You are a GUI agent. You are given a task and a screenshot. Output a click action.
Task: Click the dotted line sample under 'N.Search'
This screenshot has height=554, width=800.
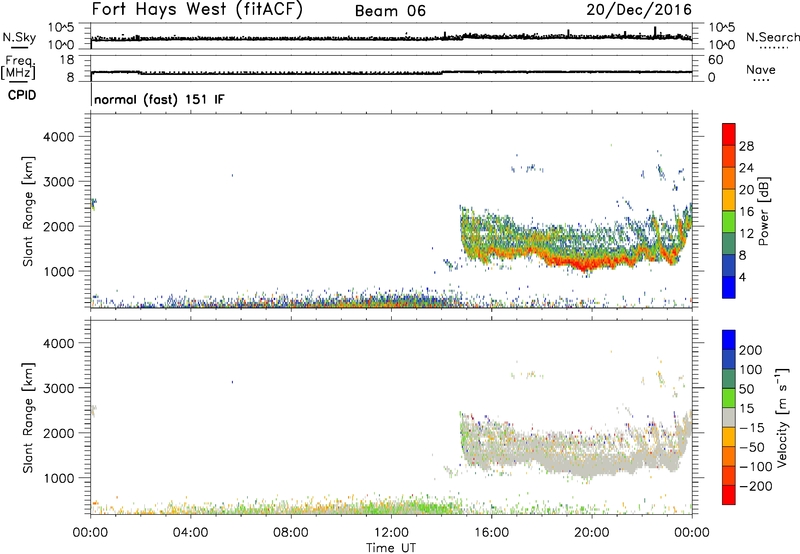tap(773, 48)
